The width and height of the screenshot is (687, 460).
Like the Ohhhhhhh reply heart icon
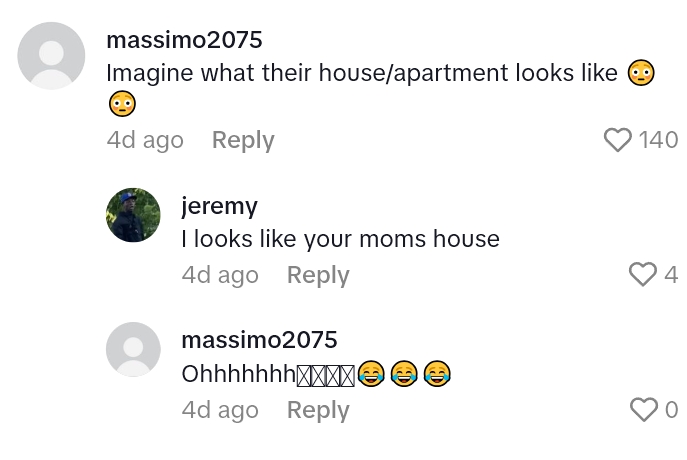[x=644, y=410]
